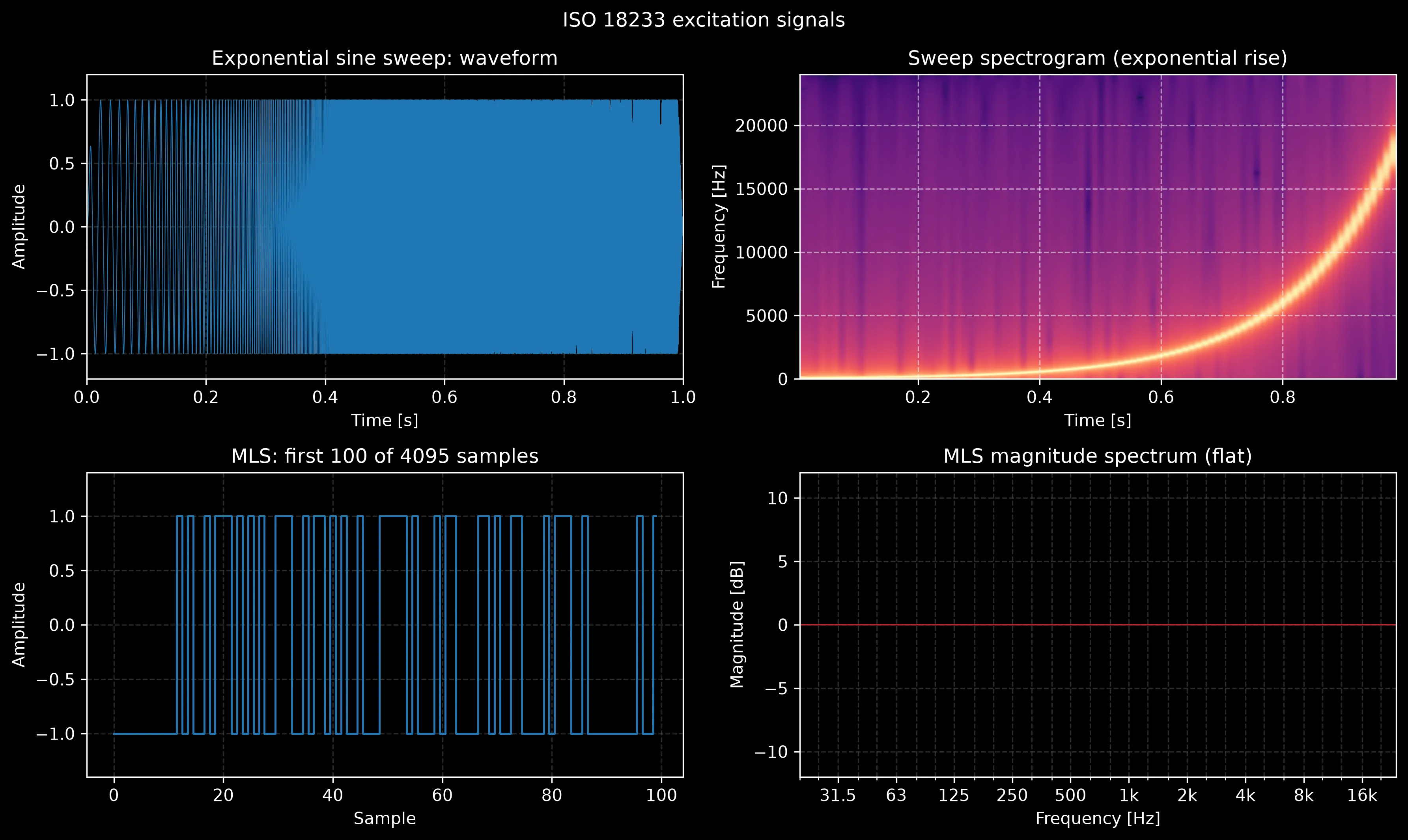Click the "10000" frequency tick label

click(x=762, y=252)
